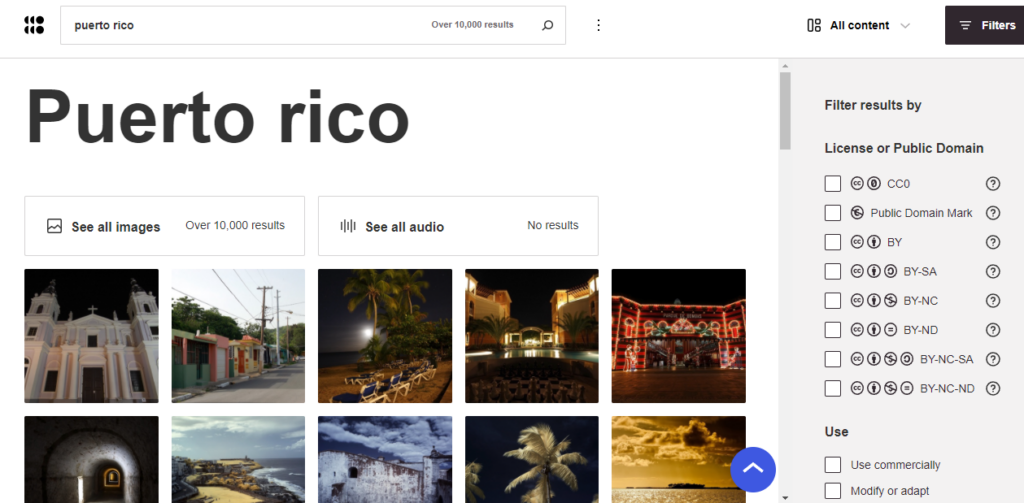1024x503 pixels.
Task: Check the BY-ND license filter
Action: [833, 330]
